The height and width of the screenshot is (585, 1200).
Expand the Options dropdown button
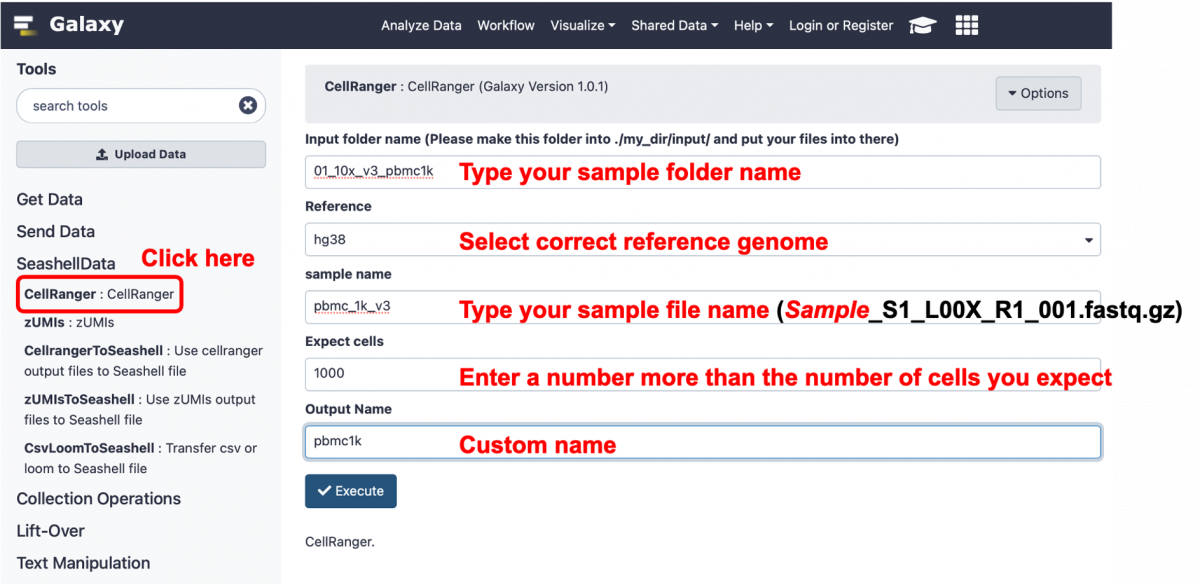(x=1038, y=93)
